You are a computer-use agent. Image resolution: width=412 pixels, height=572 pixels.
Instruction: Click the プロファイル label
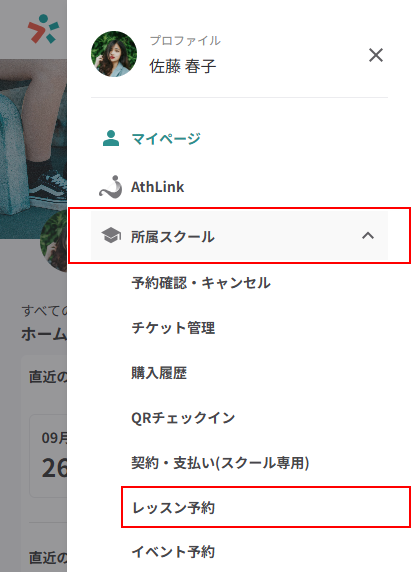[185, 40]
